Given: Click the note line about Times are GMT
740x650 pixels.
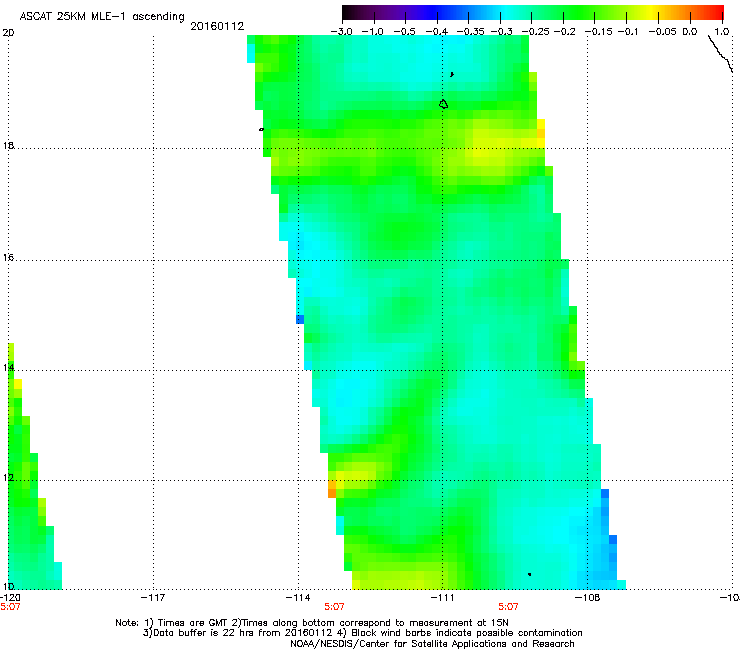Looking at the screenshot, I should point(312,623).
